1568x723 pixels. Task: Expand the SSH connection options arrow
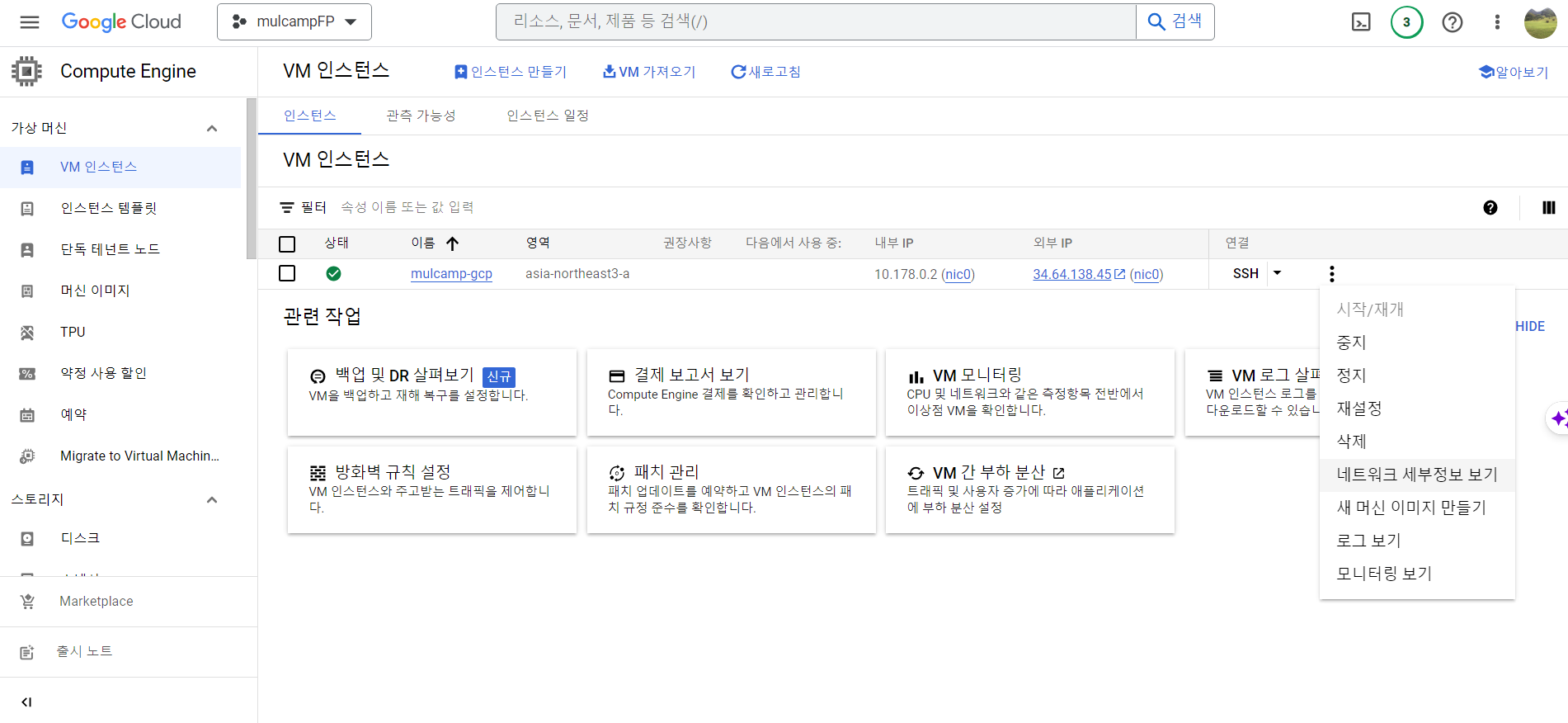coord(1277,273)
